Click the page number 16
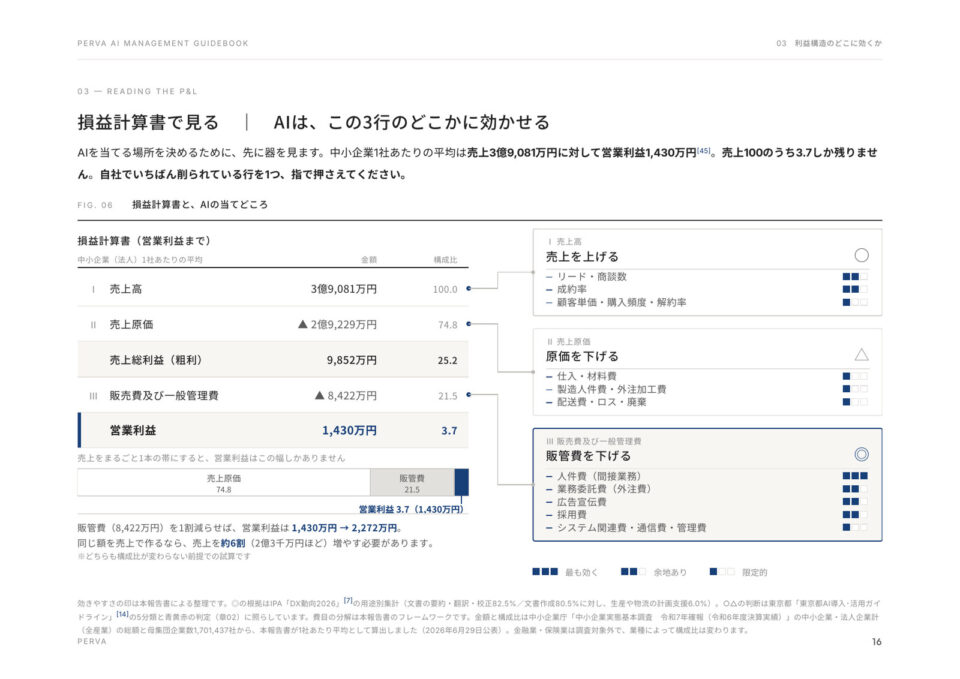The image size is (960, 679). tap(877, 642)
